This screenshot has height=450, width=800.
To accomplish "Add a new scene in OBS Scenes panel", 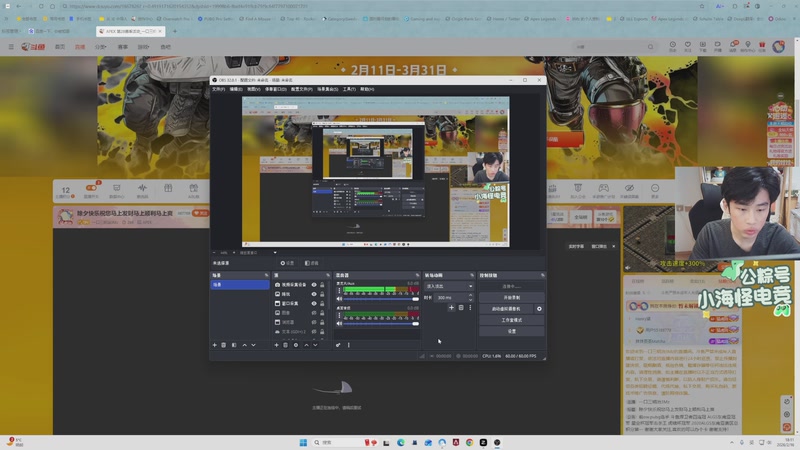I will click(x=214, y=345).
